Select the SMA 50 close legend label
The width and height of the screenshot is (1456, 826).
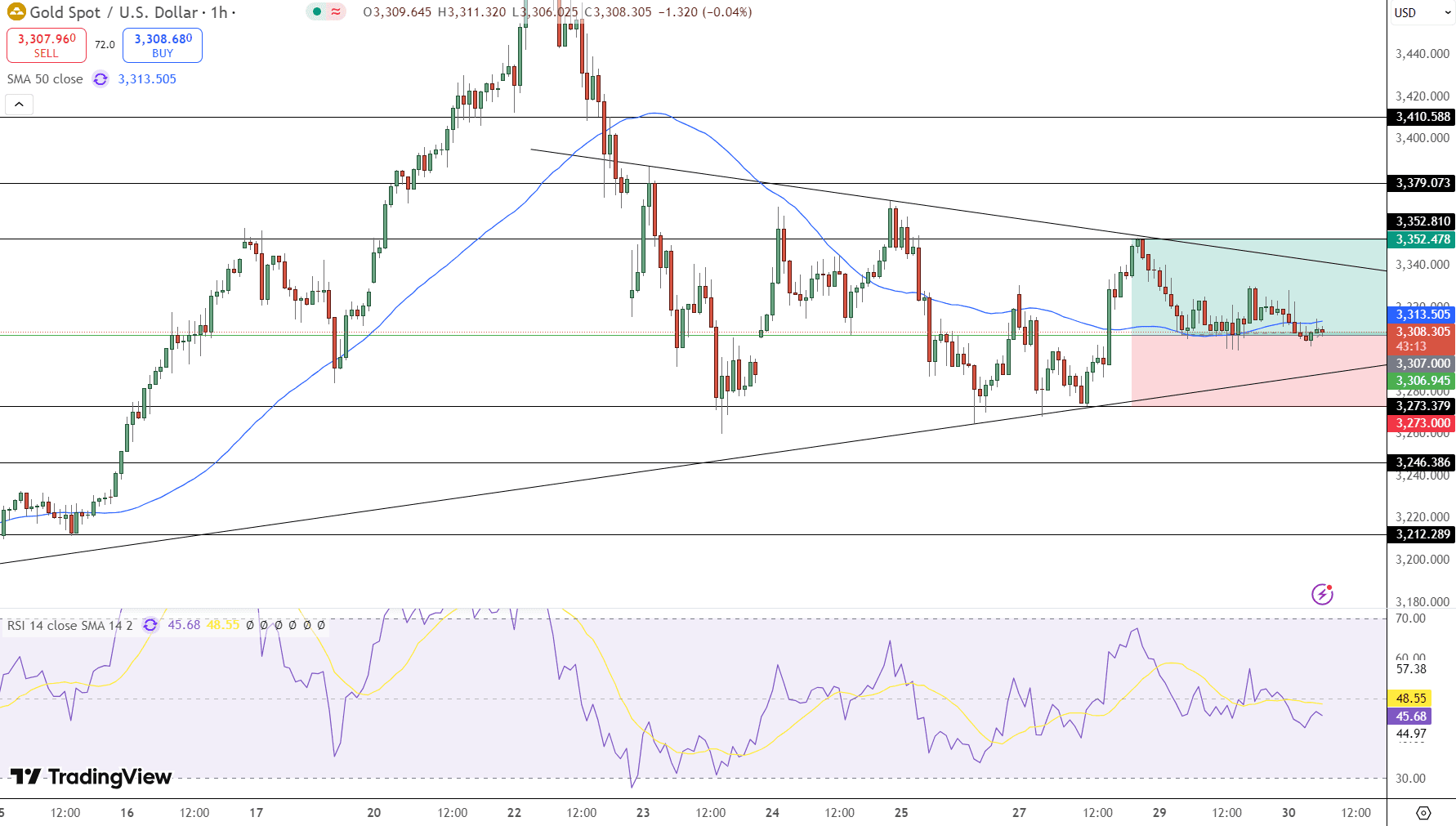pyautogui.click(x=45, y=79)
